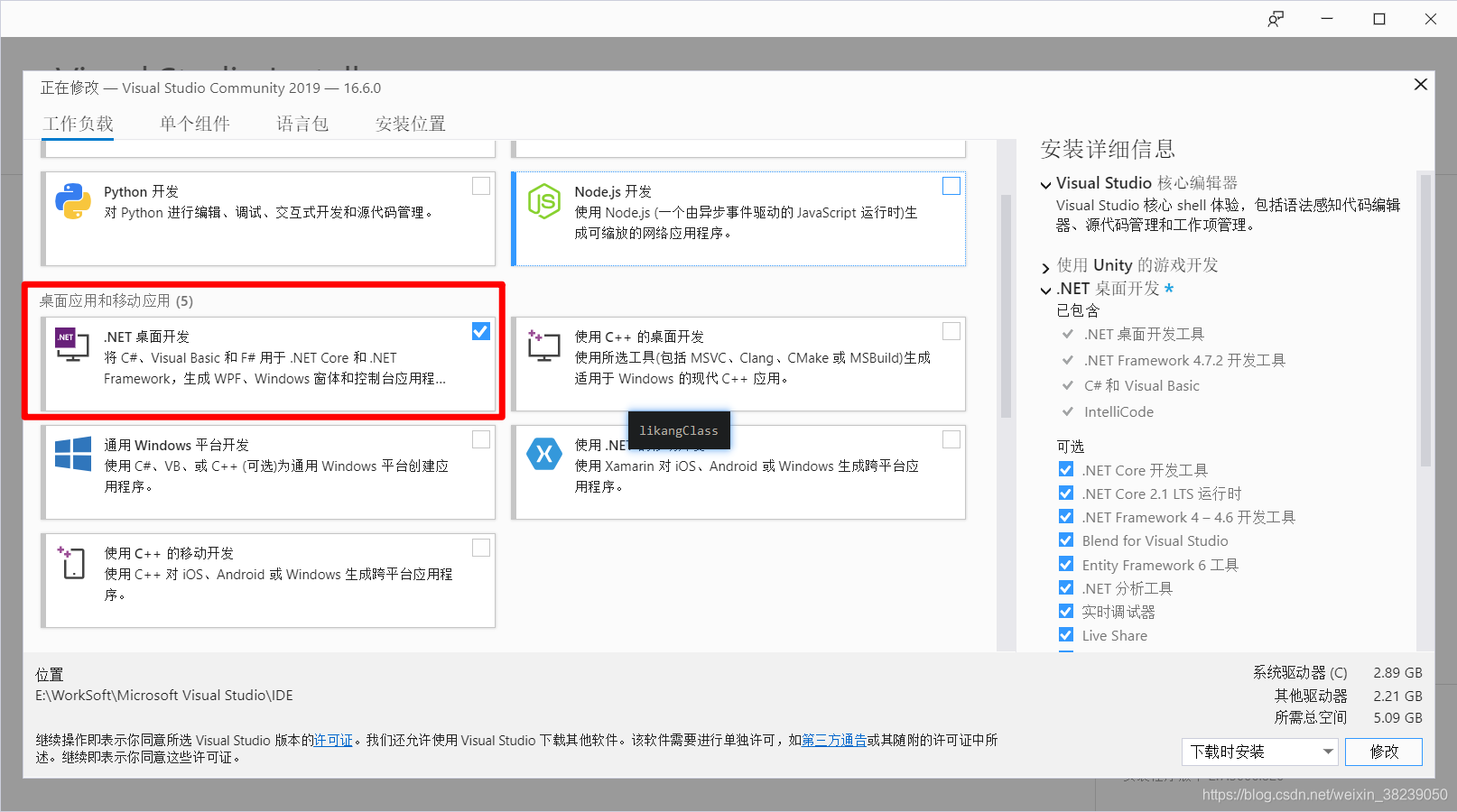The image size is (1457, 812).
Task: Click the 通用 Windows 平台开发 title
Action: pos(176,445)
